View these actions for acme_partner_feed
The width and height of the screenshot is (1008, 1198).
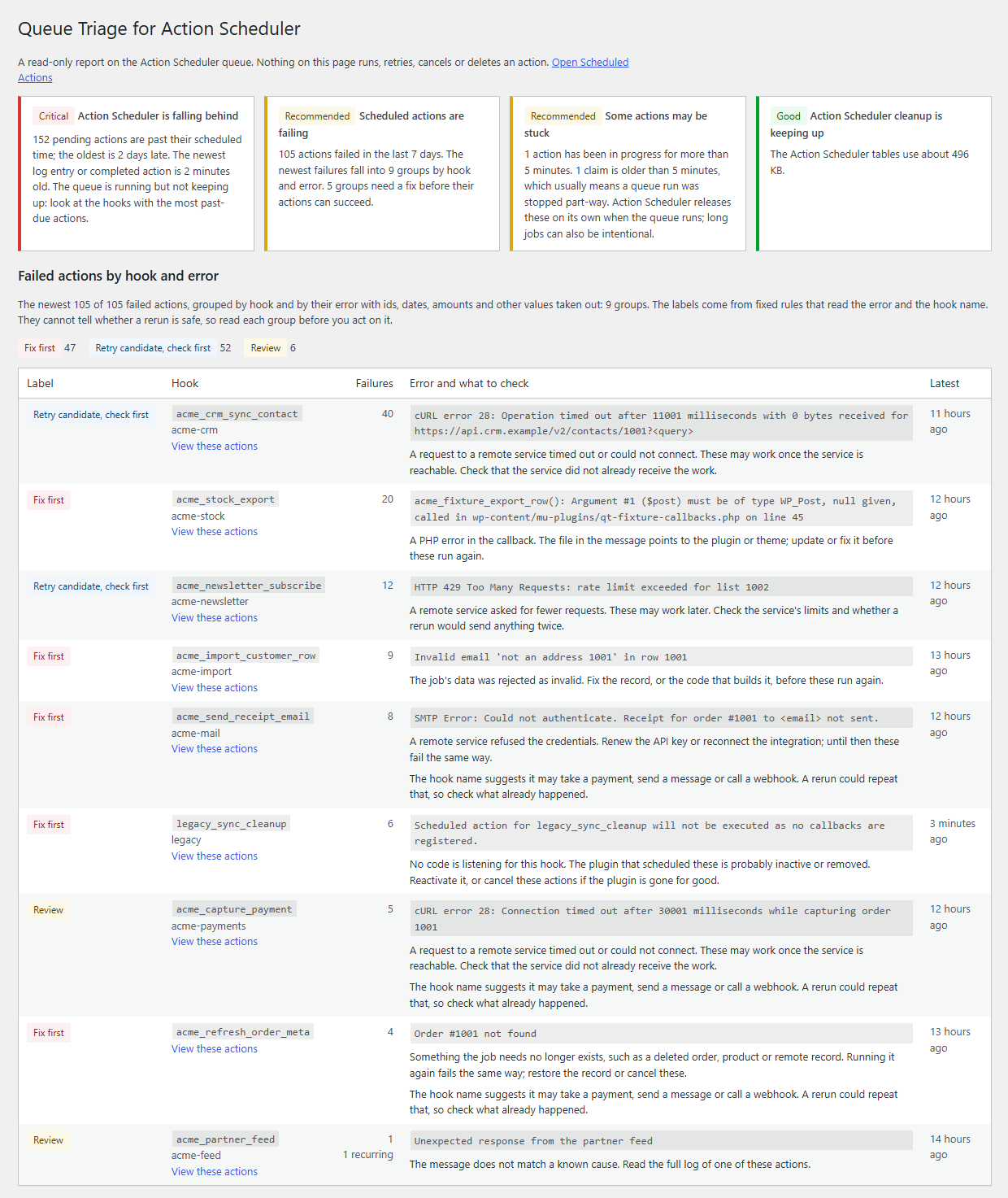(x=215, y=1172)
